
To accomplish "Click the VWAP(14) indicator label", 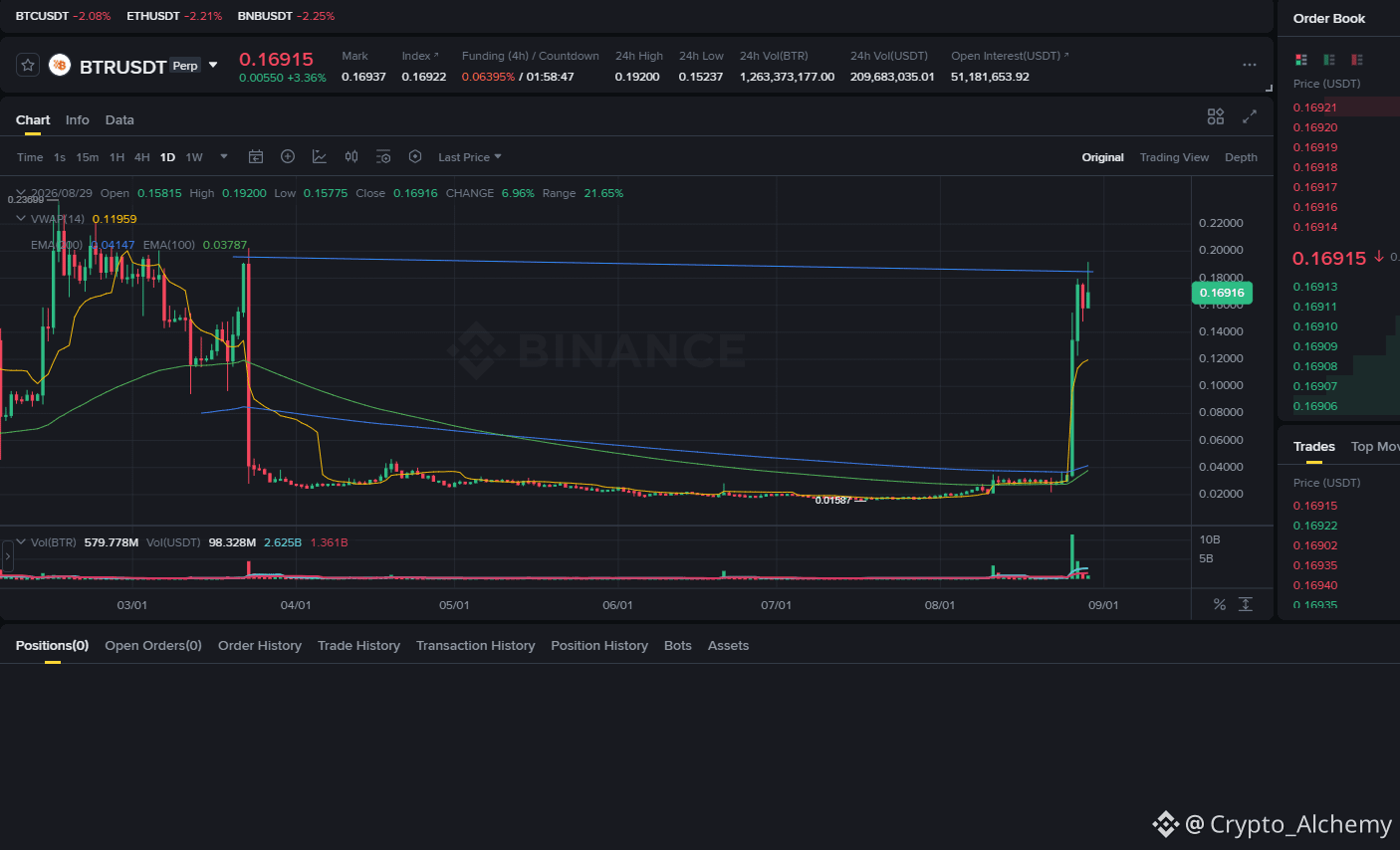I will (58, 219).
